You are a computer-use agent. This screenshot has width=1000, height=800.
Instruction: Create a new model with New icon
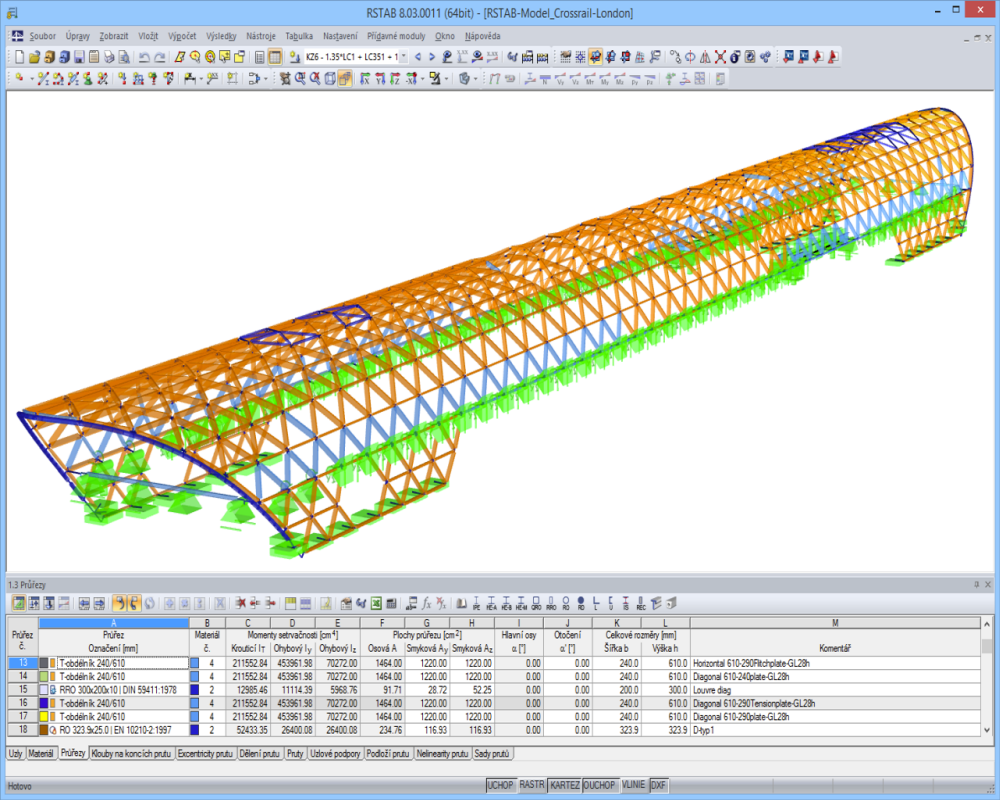20,57
